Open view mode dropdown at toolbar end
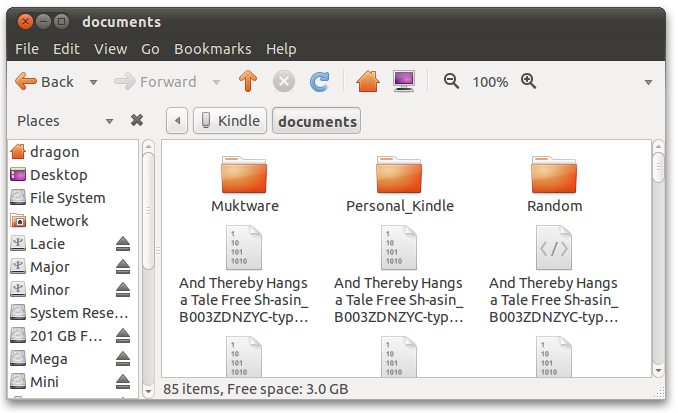This screenshot has width=678, height=413. click(x=648, y=82)
